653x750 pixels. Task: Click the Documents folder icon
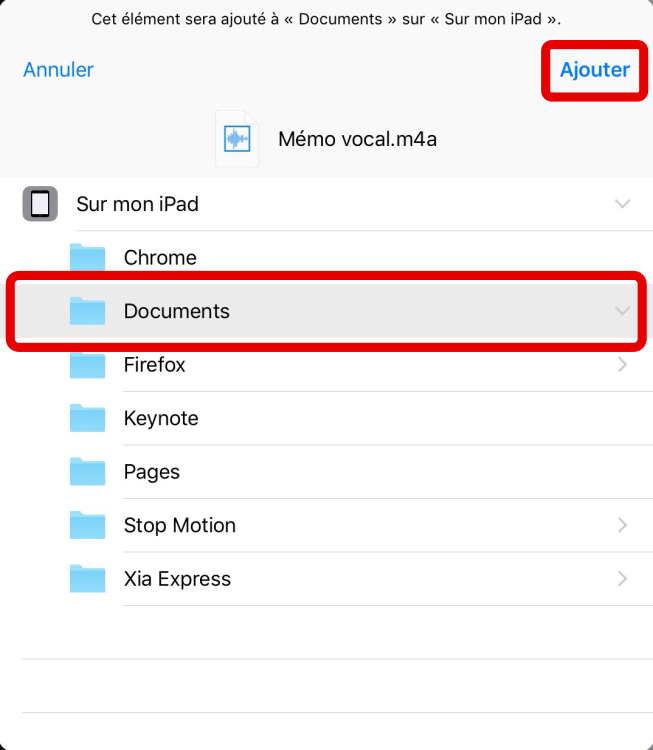coord(88,311)
